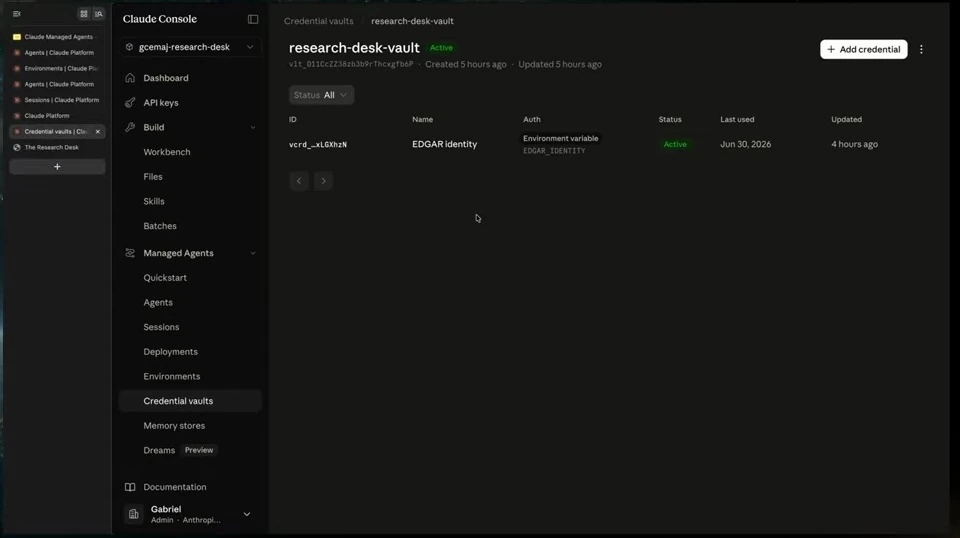
Task: Click the API keys icon
Action: (x=130, y=103)
